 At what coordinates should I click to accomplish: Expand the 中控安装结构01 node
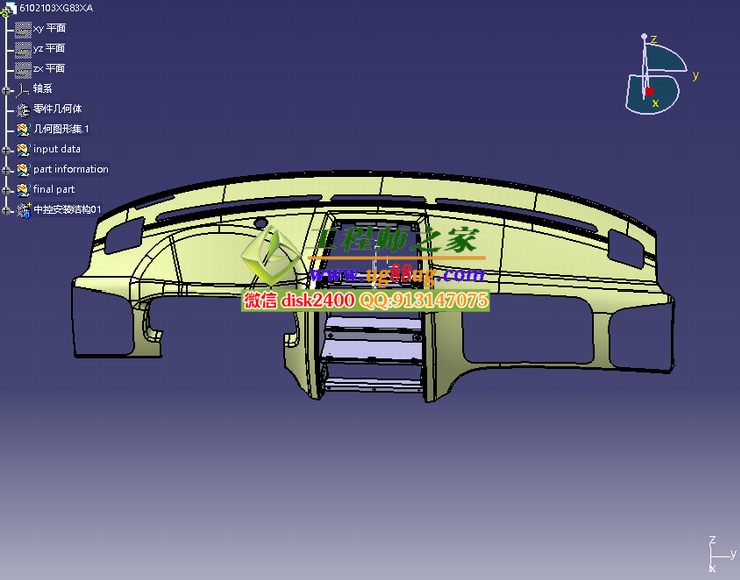tap(7, 210)
